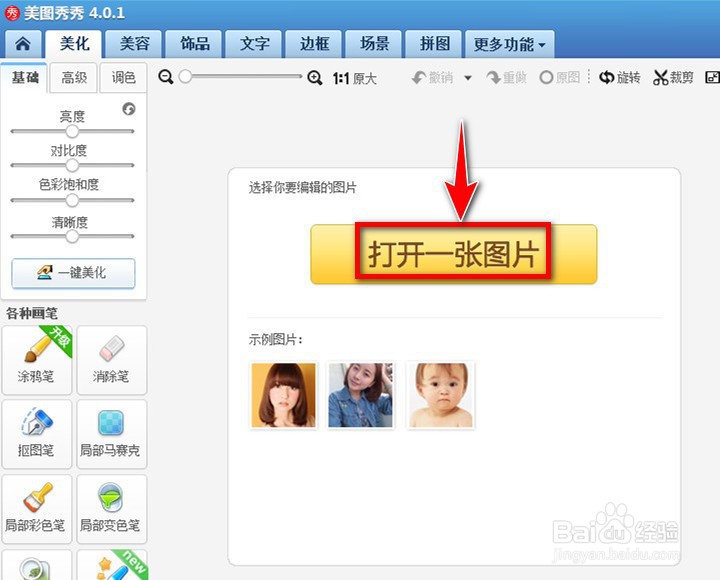Click the zoom out magnifier icon

(x=166, y=77)
